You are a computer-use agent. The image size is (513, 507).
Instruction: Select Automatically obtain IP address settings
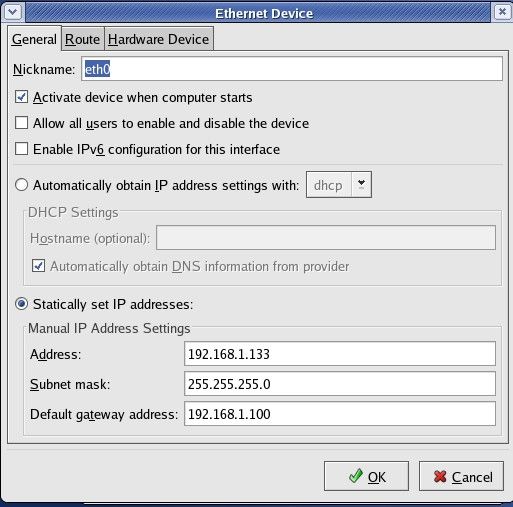[x=22, y=185]
